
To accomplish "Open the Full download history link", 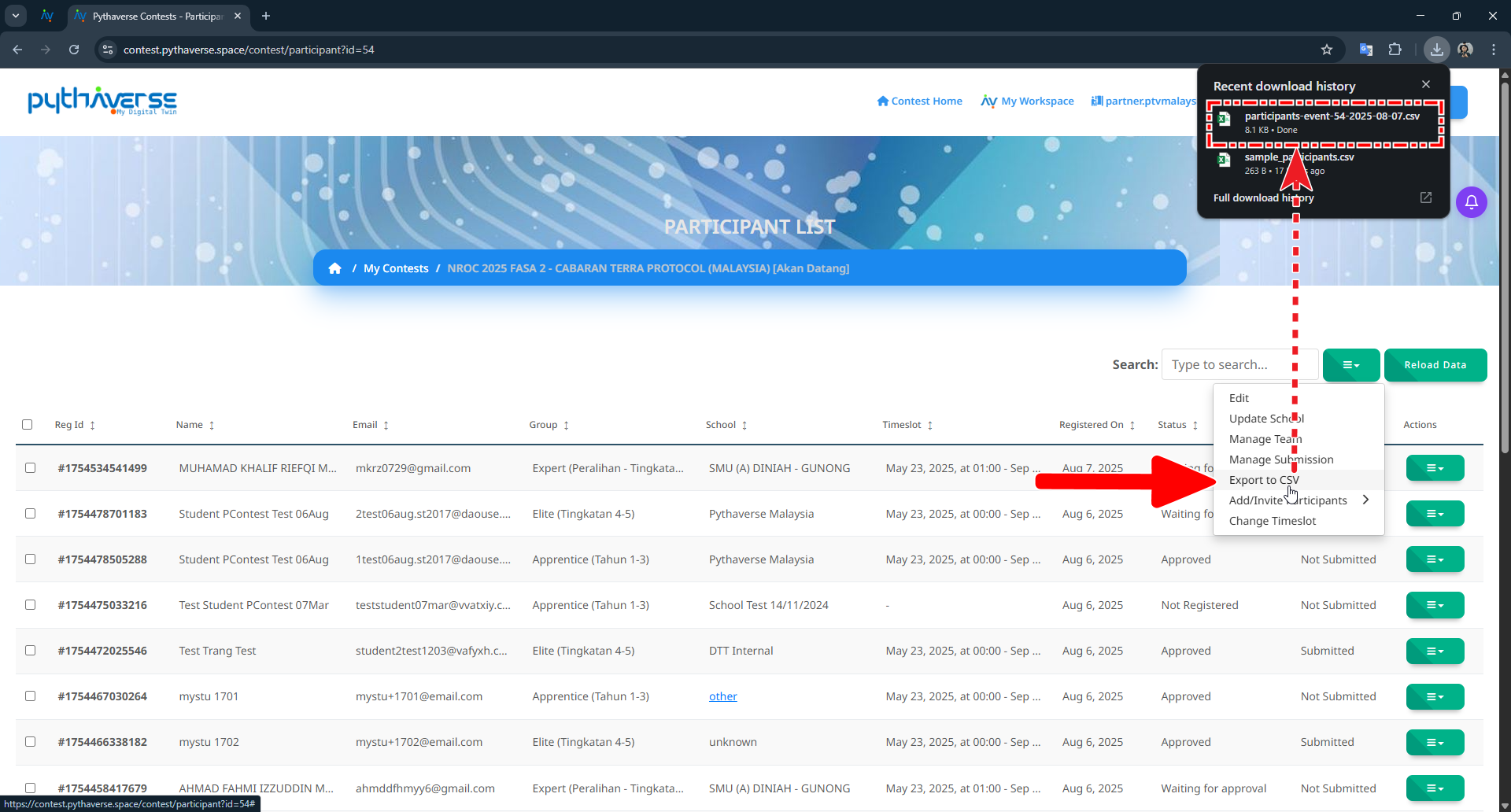I will (1263, 197).
